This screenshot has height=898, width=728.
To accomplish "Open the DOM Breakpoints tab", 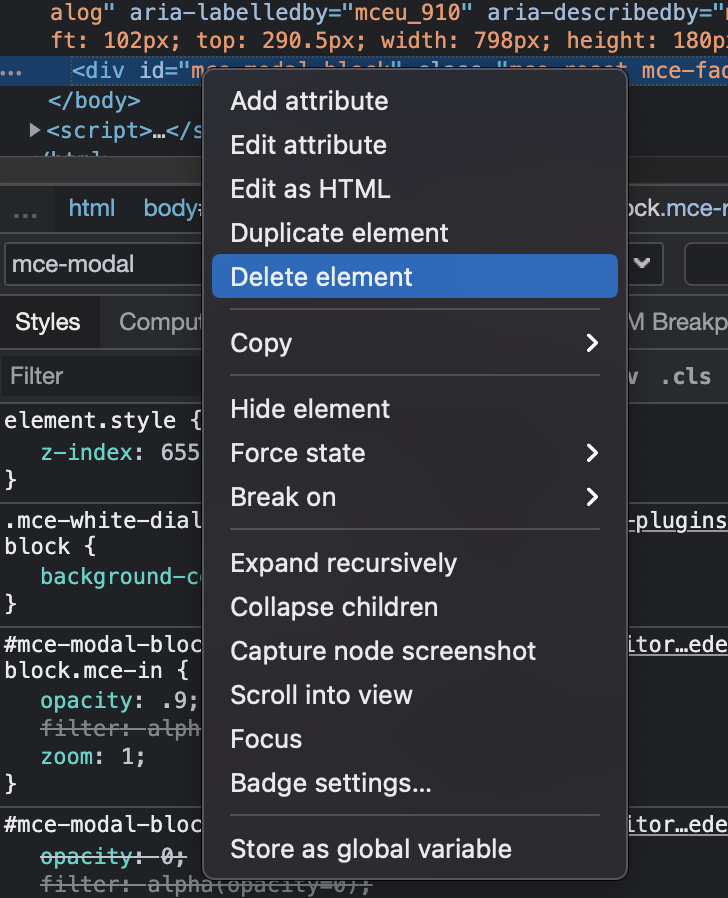I will click(x=678, y=322).
